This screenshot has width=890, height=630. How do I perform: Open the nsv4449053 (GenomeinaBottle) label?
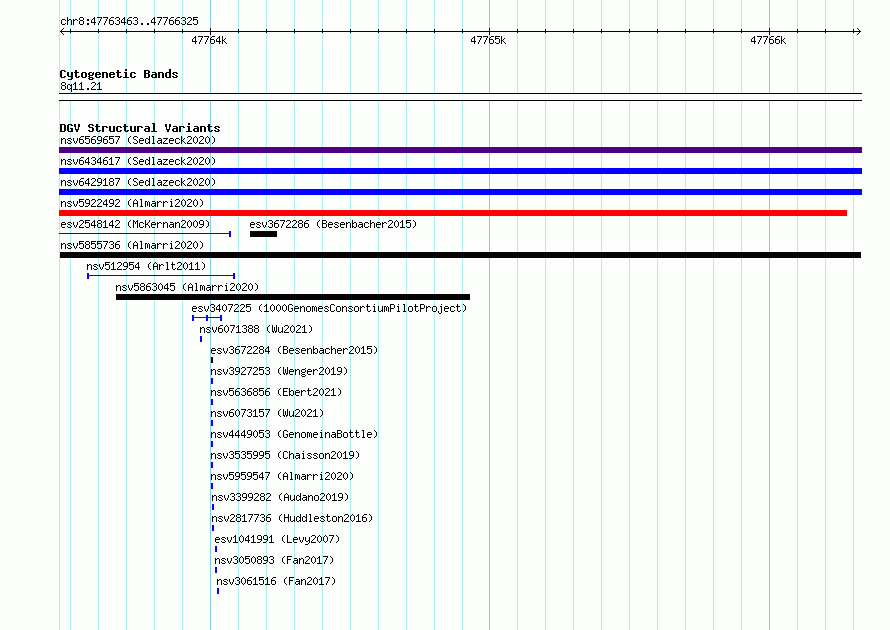click(x=294, y=434)
